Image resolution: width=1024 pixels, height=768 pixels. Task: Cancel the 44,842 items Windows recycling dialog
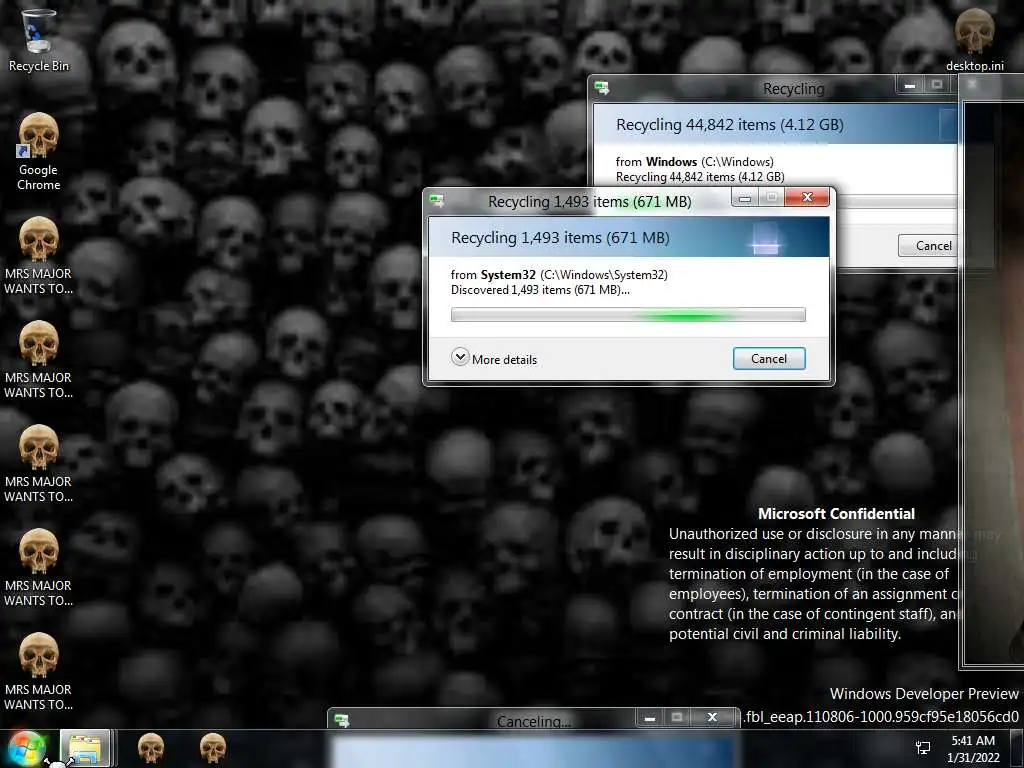[929, 246]
